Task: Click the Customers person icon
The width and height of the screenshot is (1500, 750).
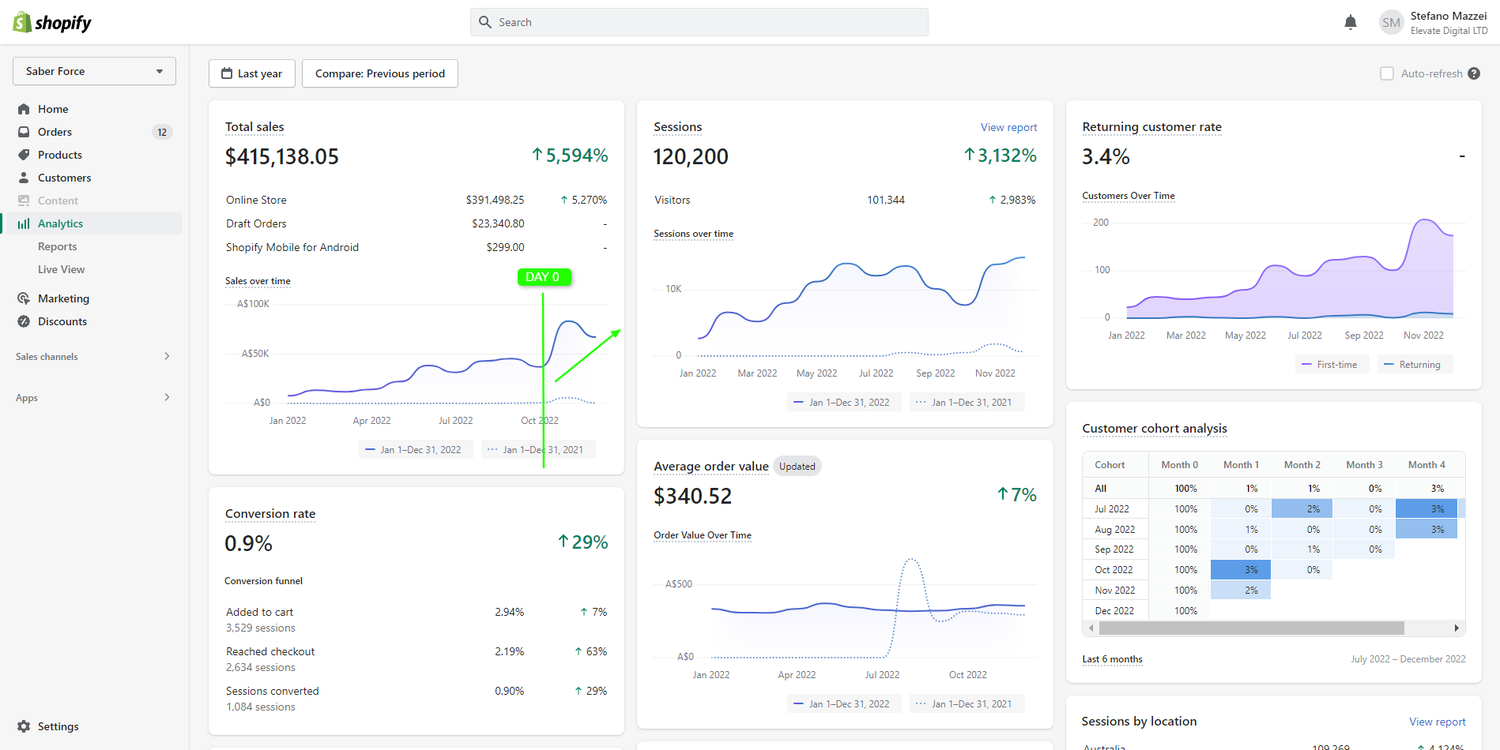Action: coord(24,178)
